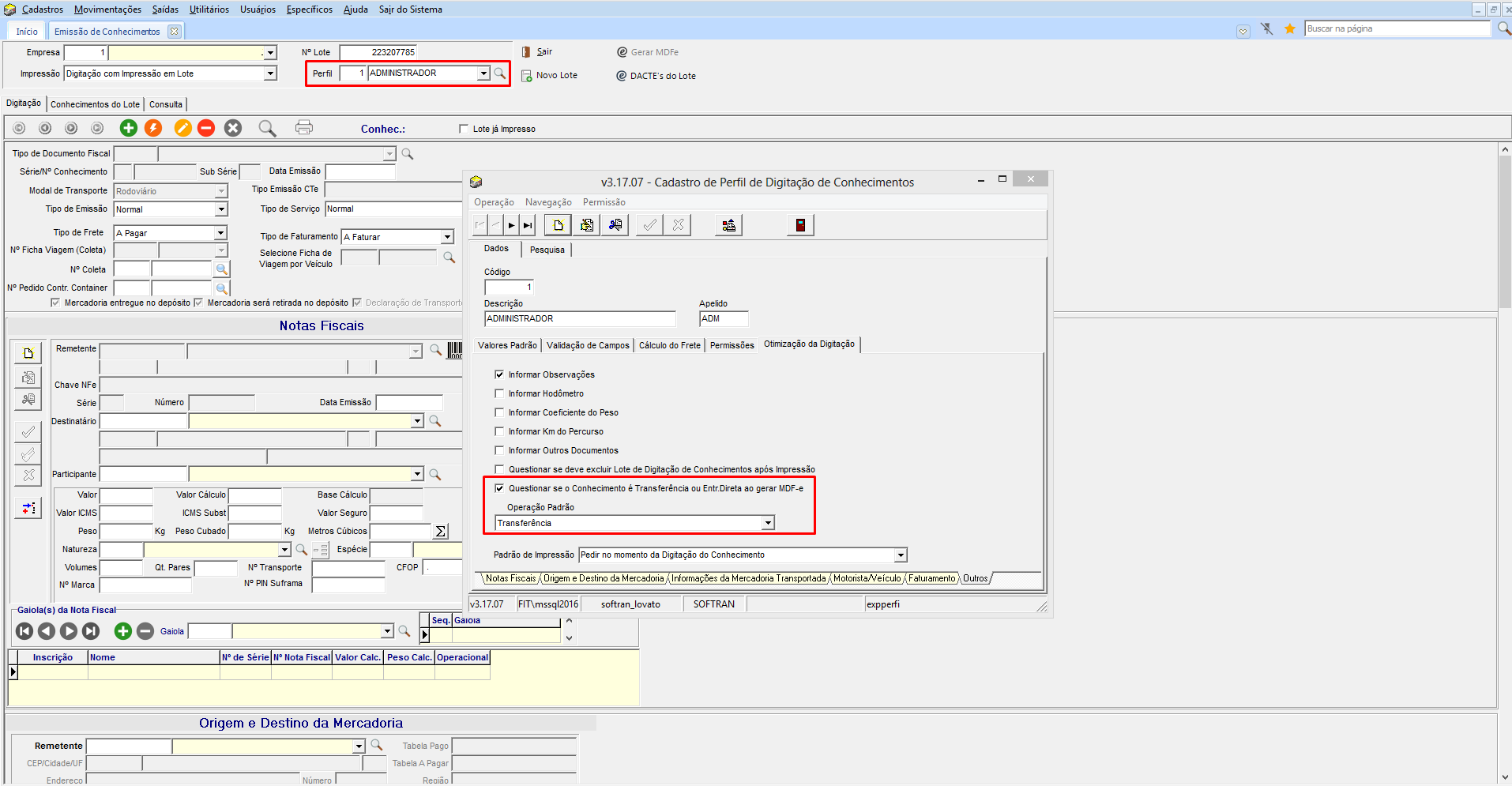
Task: Open the Navegação menu in the Perfil dialog
Action: [548, 202]
